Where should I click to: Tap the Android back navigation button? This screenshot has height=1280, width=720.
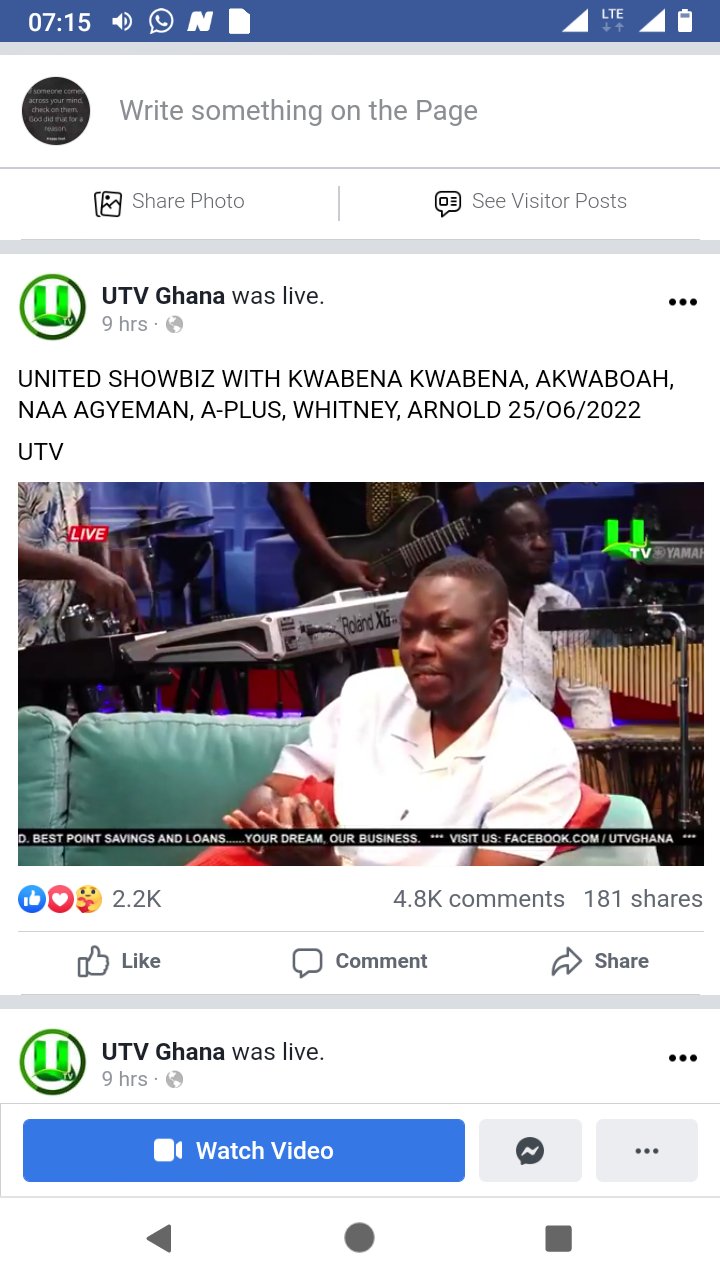tap(159, 1238)
